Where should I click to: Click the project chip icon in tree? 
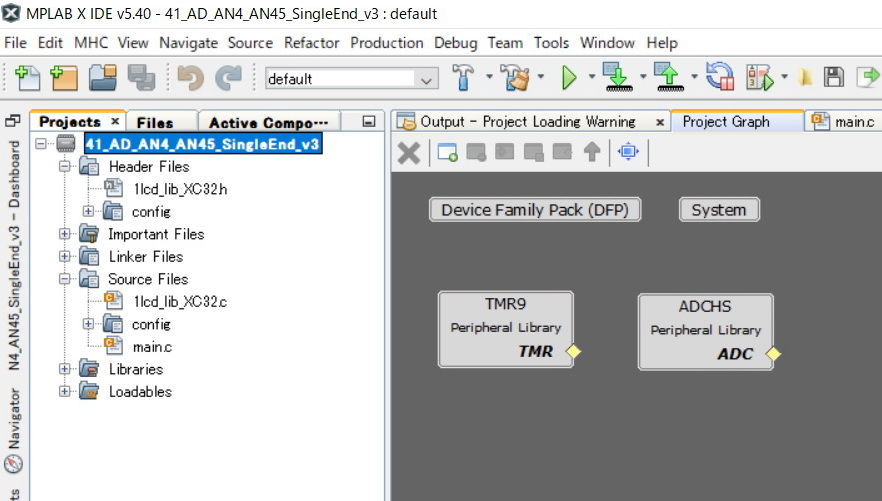[x=66, y=144]
